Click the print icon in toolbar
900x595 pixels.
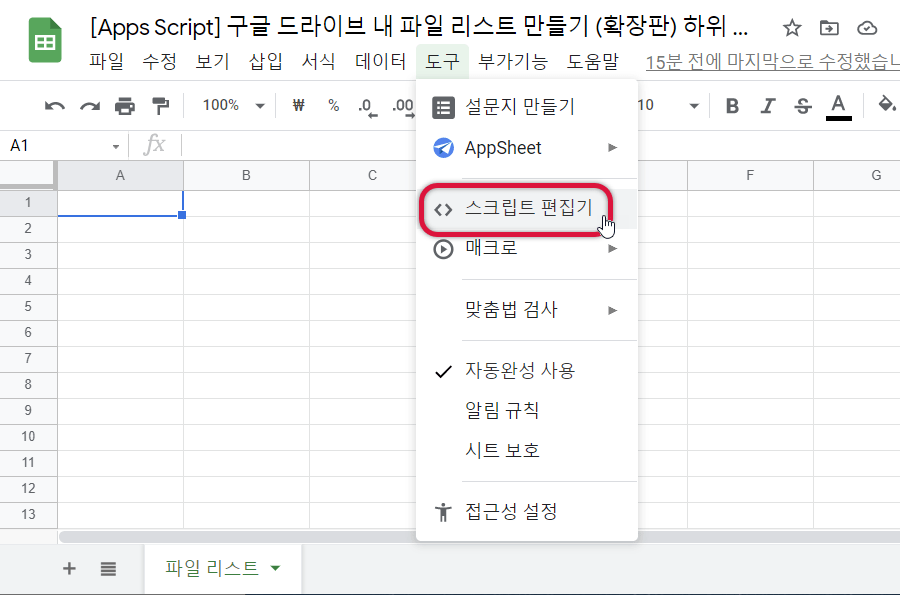point(125,106)
